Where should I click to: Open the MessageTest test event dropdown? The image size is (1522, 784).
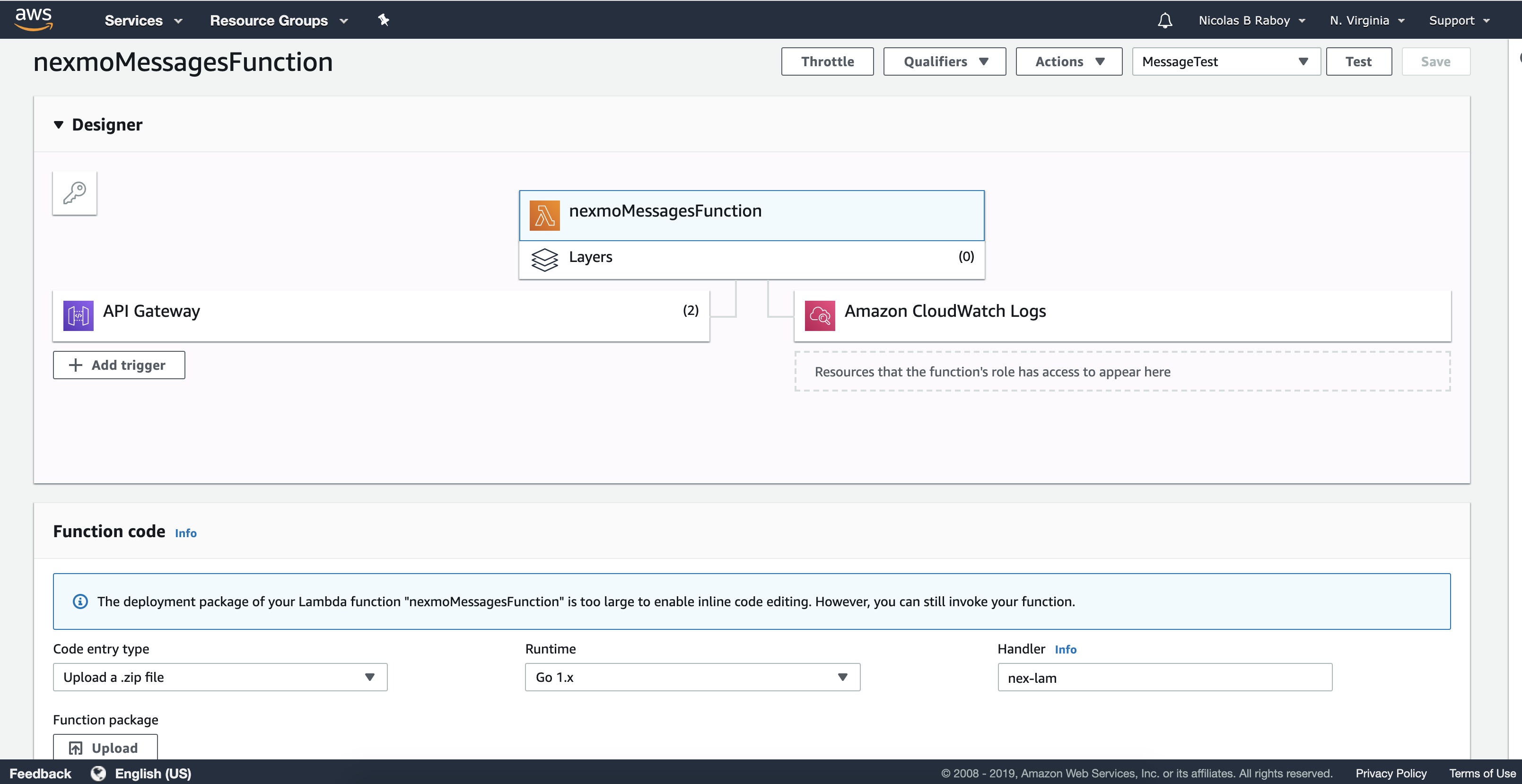1226,61
